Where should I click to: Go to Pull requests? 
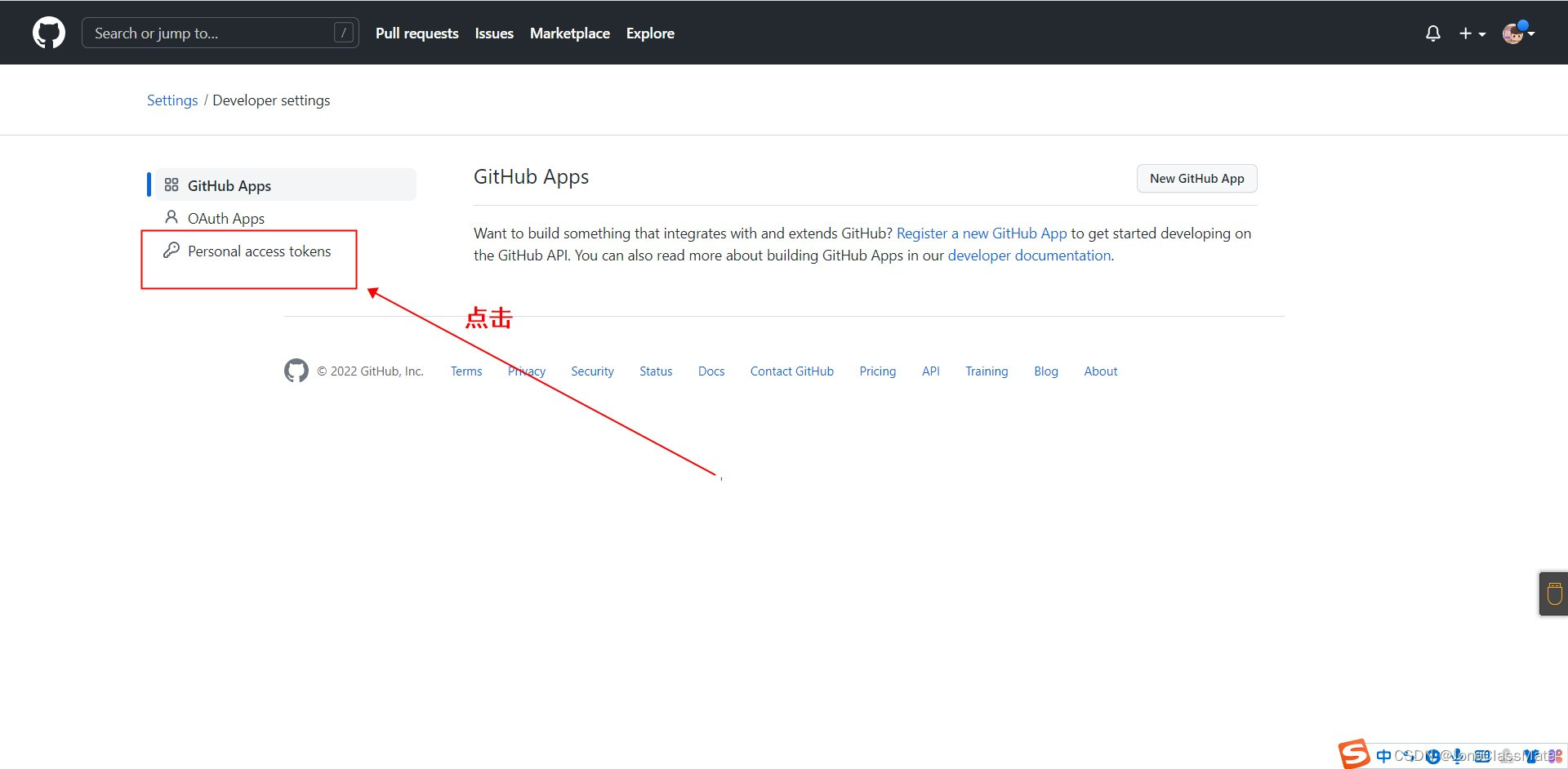[417, 33]
